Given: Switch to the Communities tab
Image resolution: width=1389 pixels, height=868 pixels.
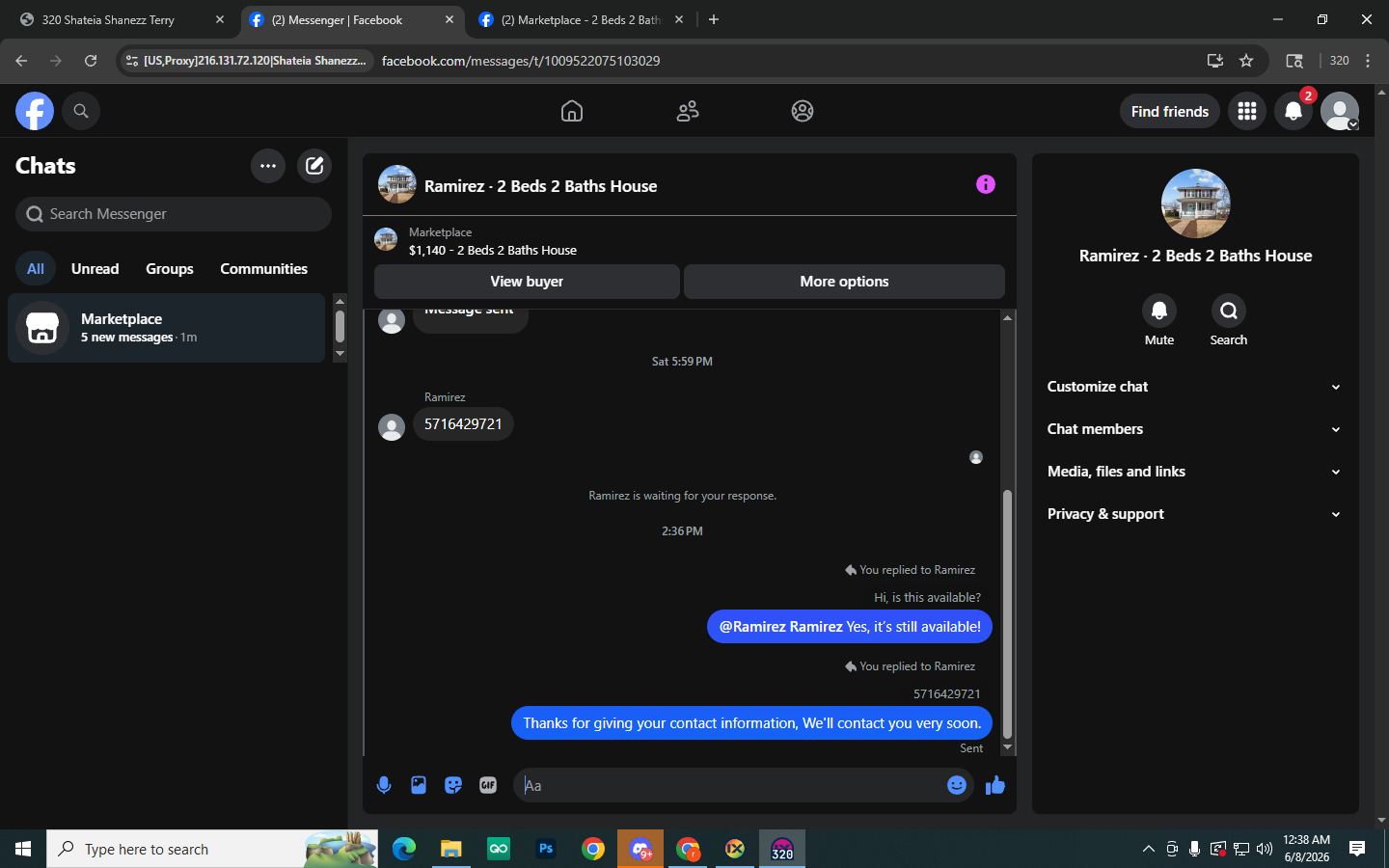Looking at the screenshot, I should tap(263, 269).
